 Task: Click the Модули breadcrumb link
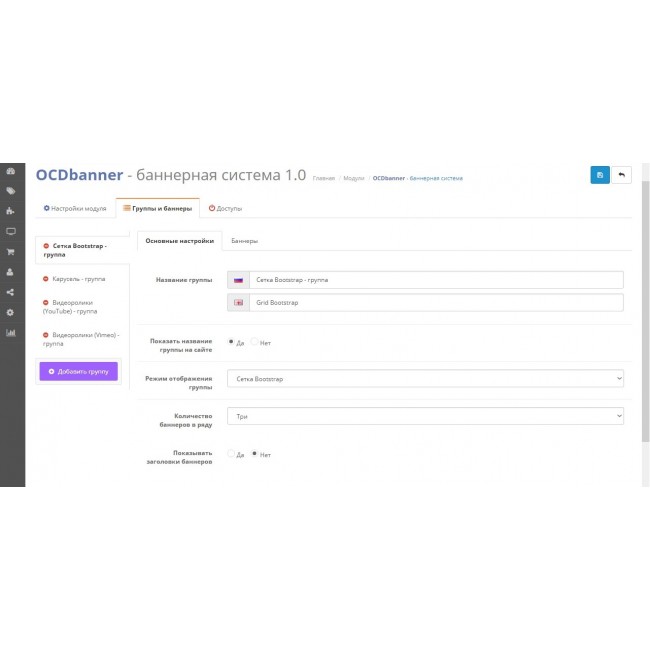(353, 178)
